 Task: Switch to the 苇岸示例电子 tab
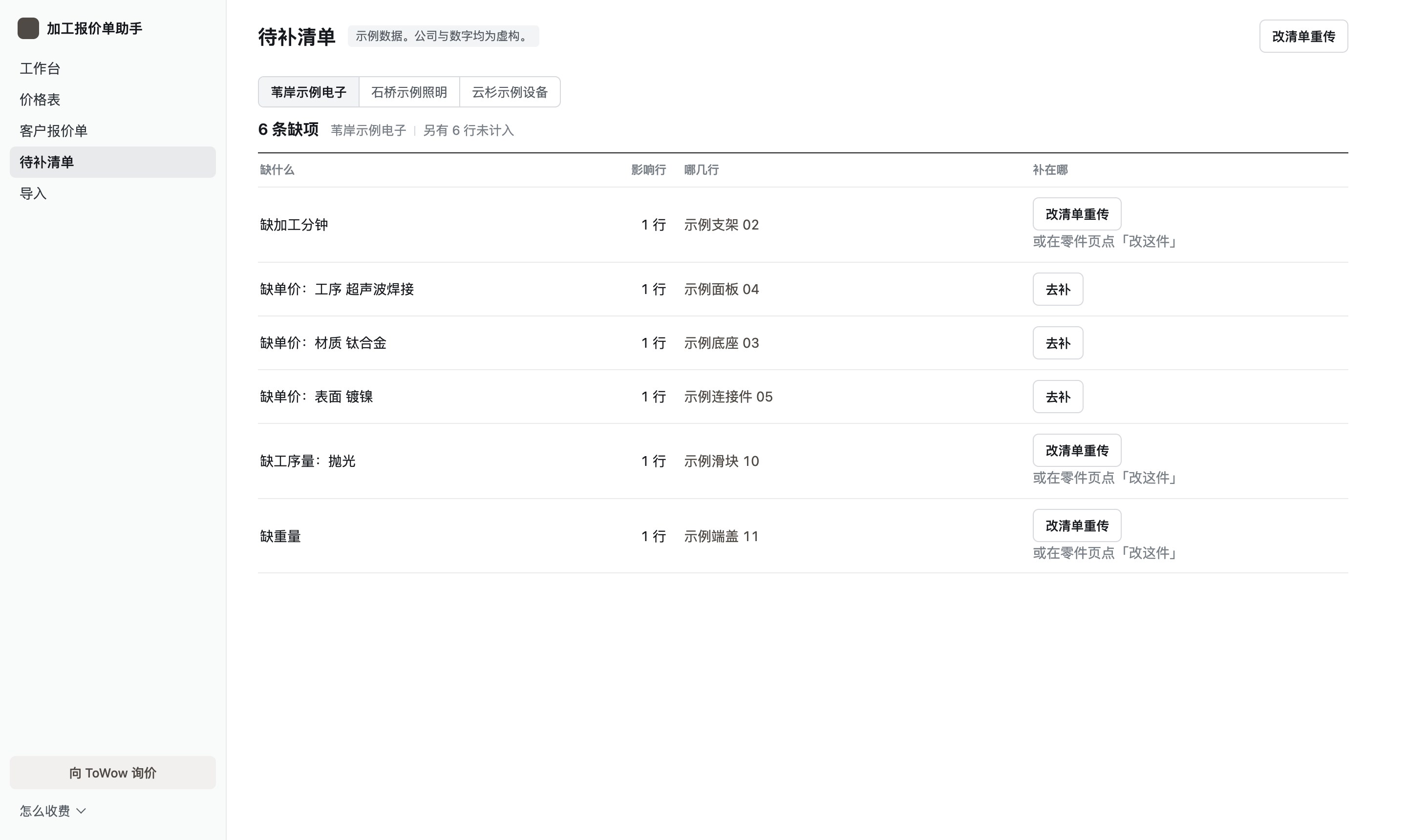click(309, 92)
